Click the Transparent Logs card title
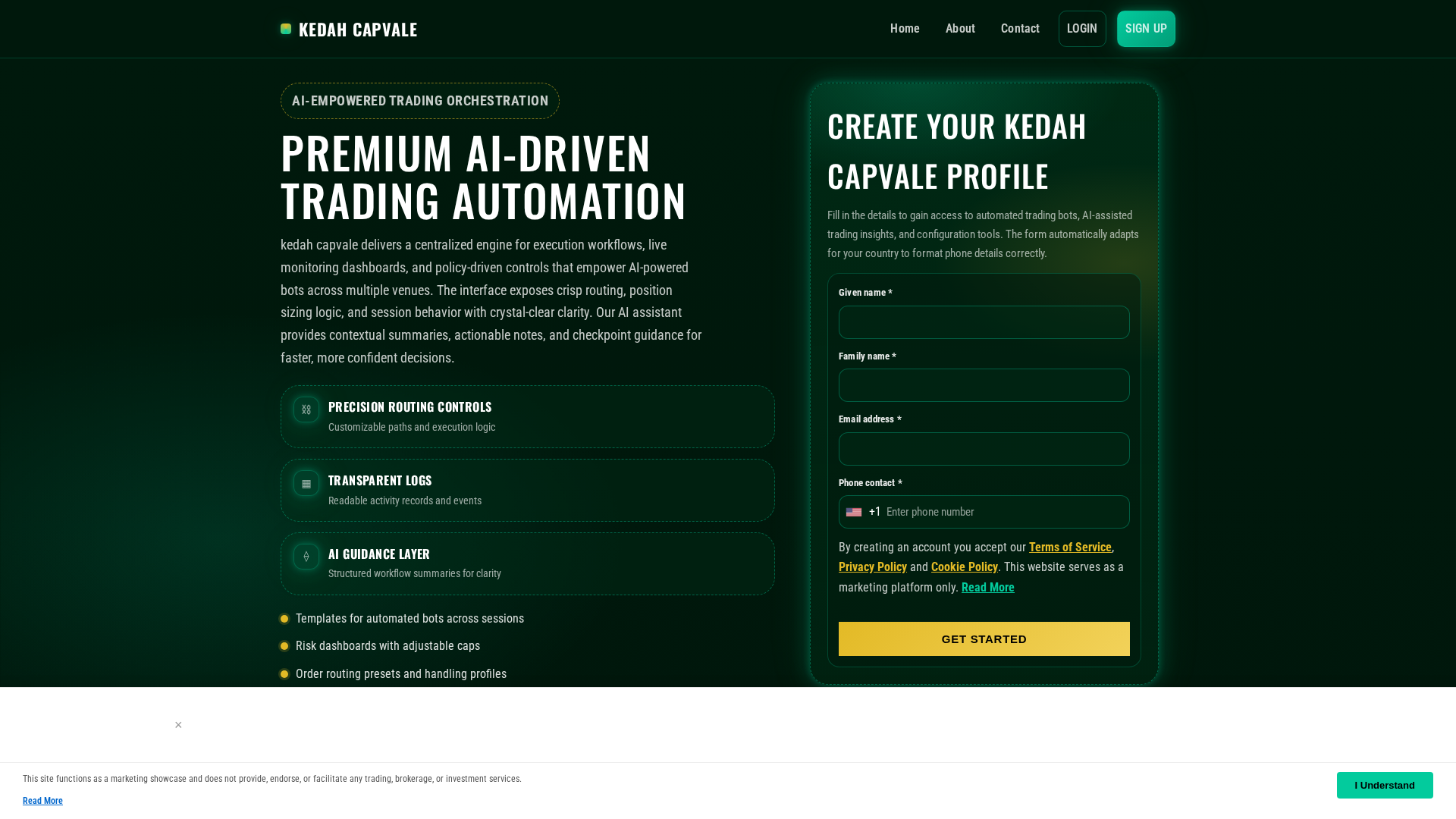The height and width of the screenshot is (819, 1456). 380,481
